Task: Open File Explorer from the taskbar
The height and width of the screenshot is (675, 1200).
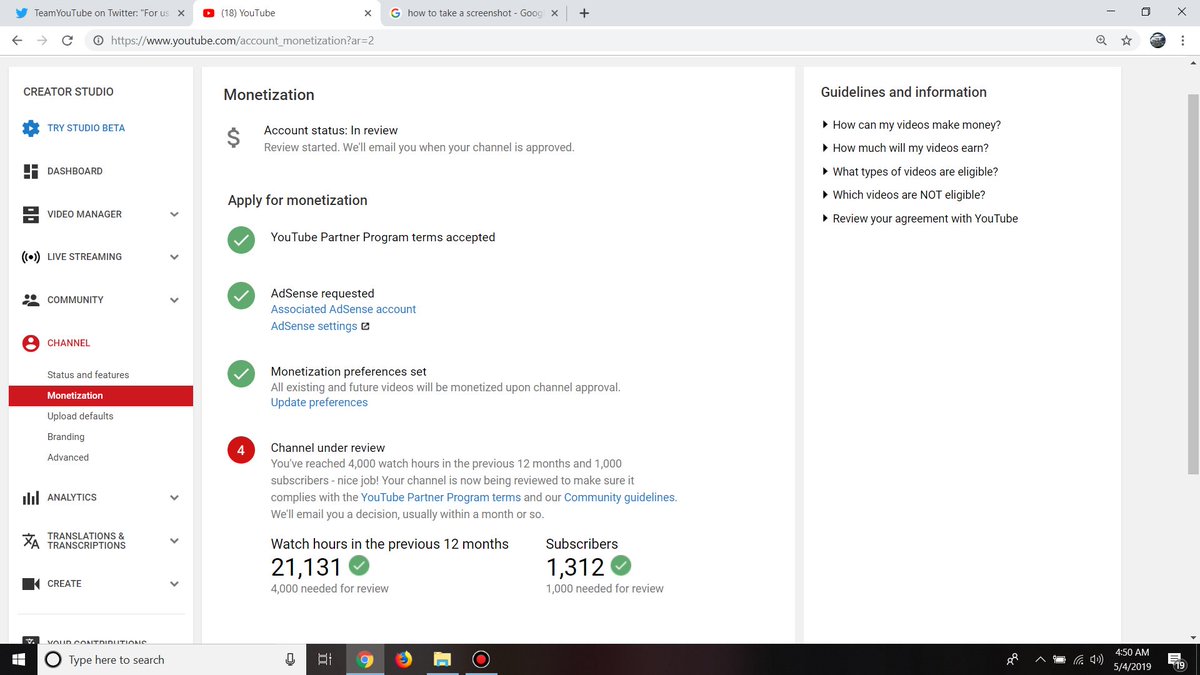Action: pos(442,659)
